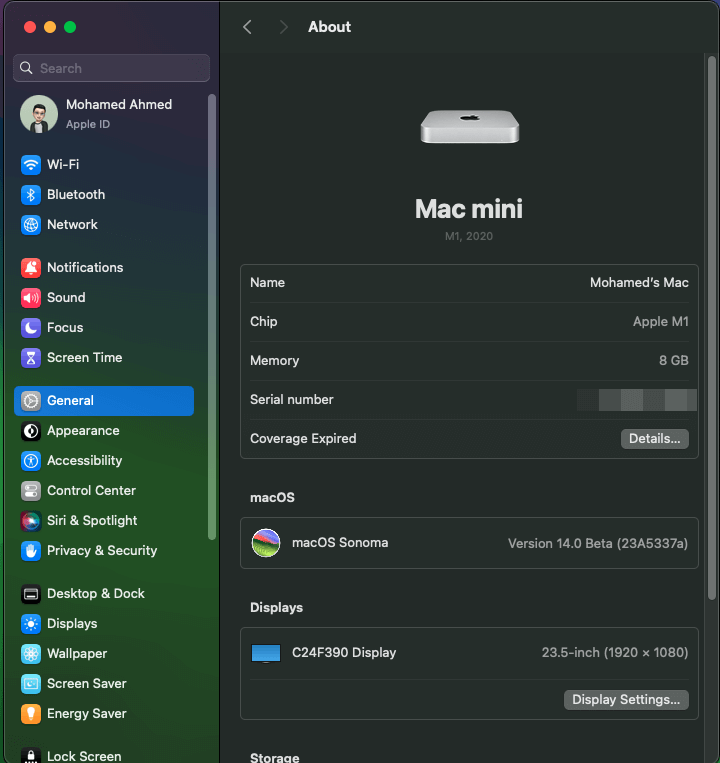The image size is (720, 763).
Task: Click the Siri & Spotlight icon
Action: point(31,521)
